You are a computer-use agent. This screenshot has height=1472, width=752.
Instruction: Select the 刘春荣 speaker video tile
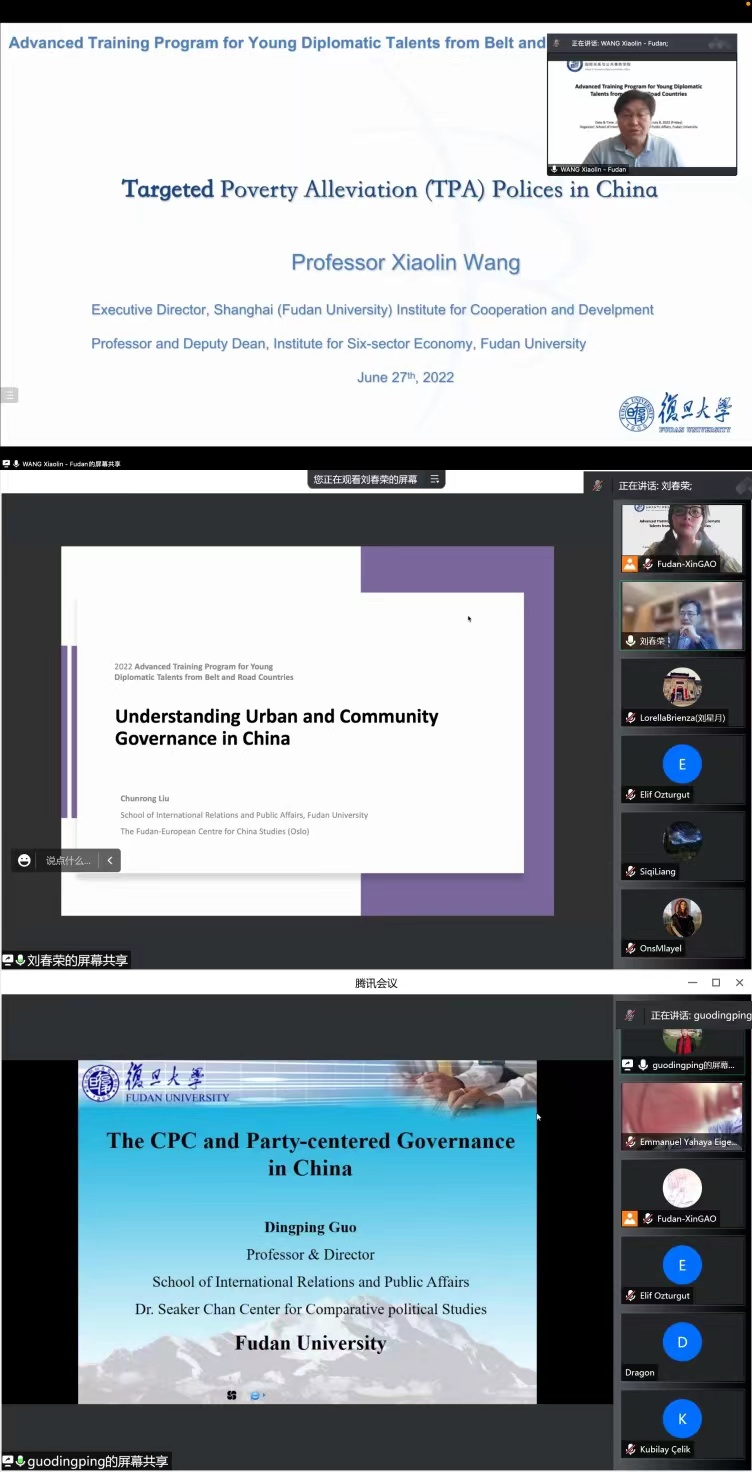pos(682,614)
